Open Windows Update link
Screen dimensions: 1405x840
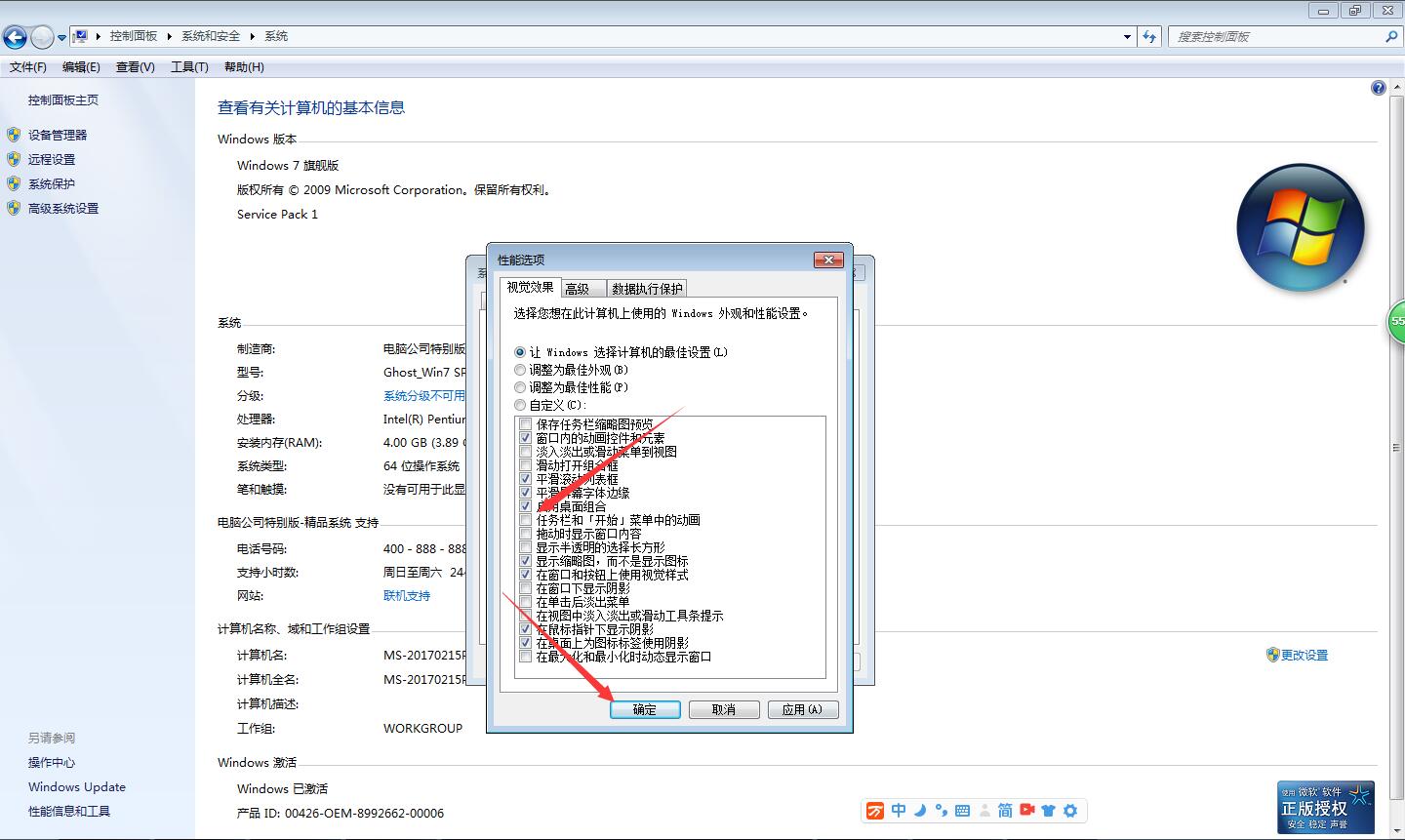coord(77,786)
